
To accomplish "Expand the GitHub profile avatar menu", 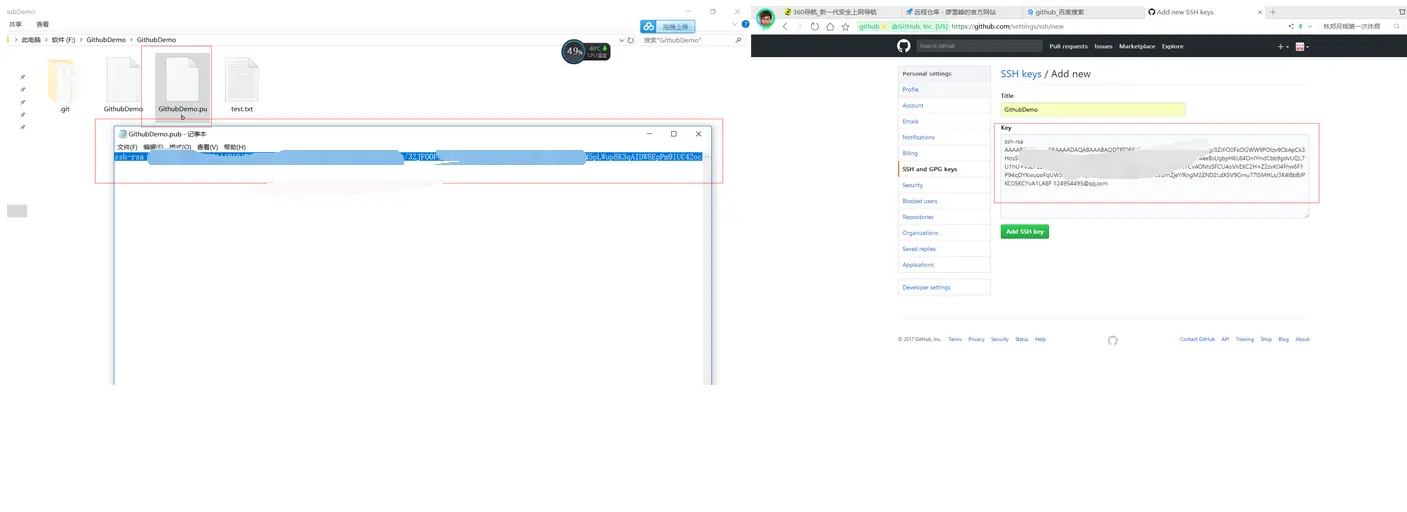I will pyautogui.click(x=1302, y=47).
